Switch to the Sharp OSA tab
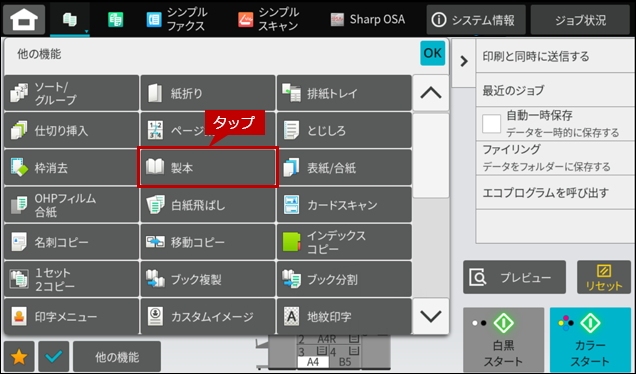This screenshot has width=636, height=374. pos(367,19)
